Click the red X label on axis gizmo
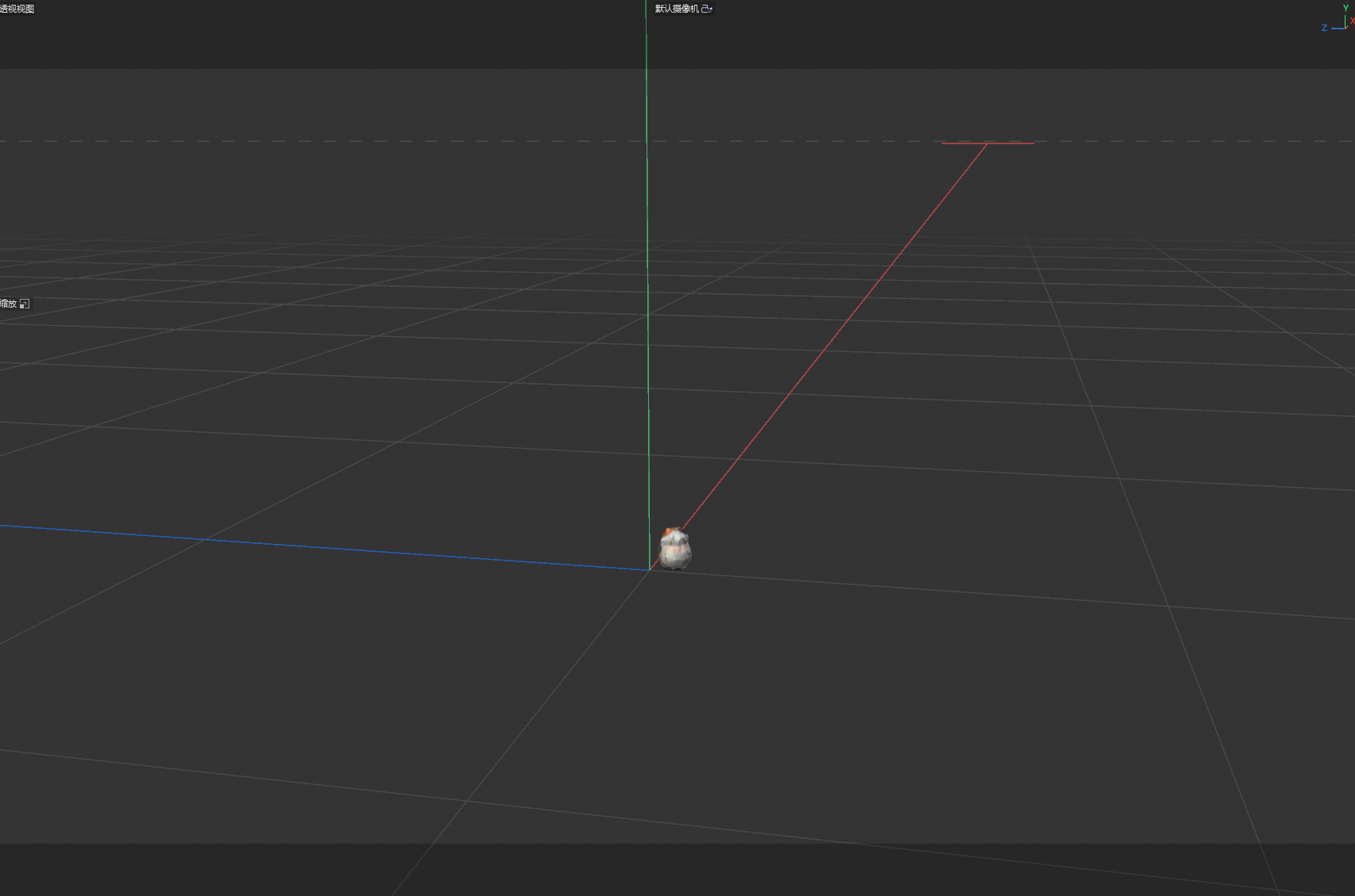The image size is (1355, 896). [1352, 21]
